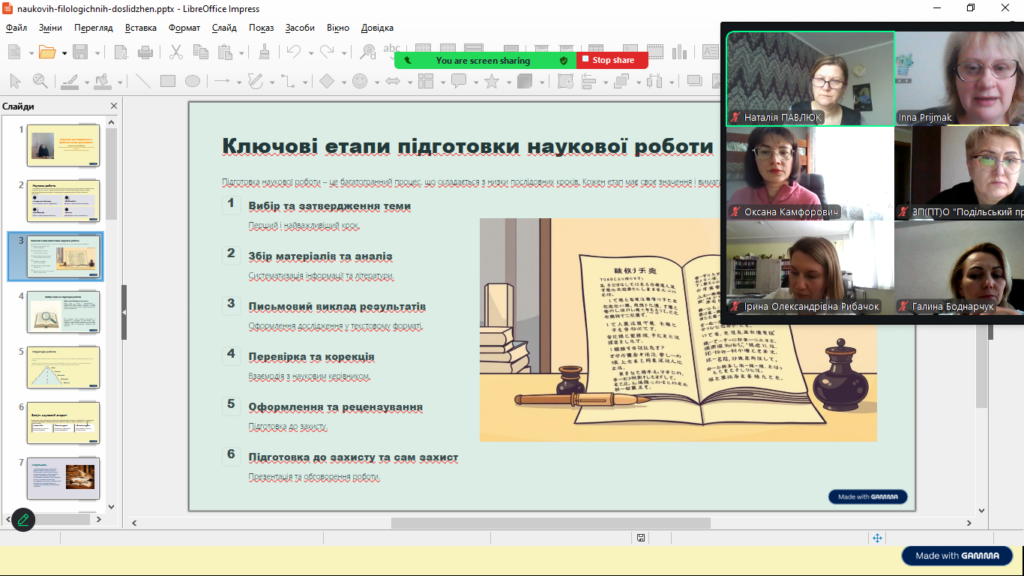Select Наталія ПАВЛЮК's video tile

810,78
